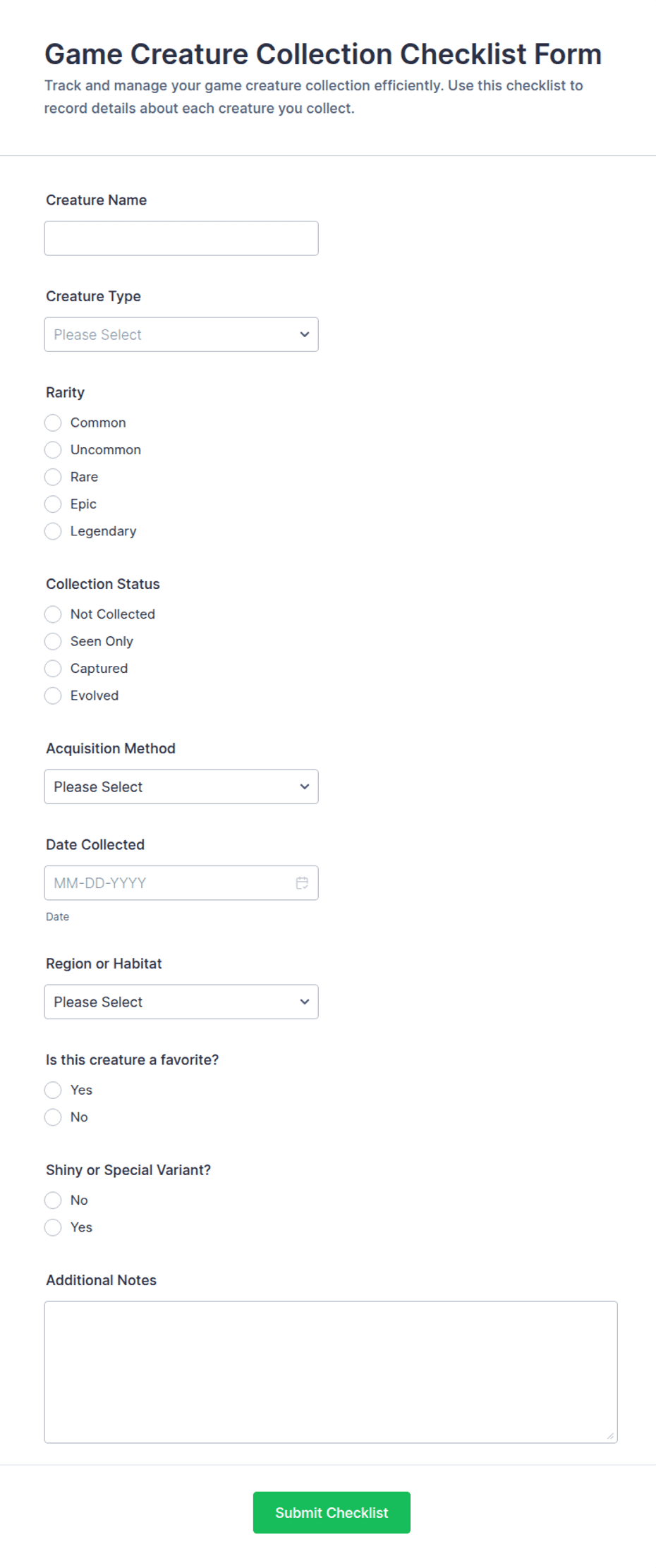Open the calendar icon in Date Collected
The width and height of the screenshot is (656, 1568).
(302, 883)
